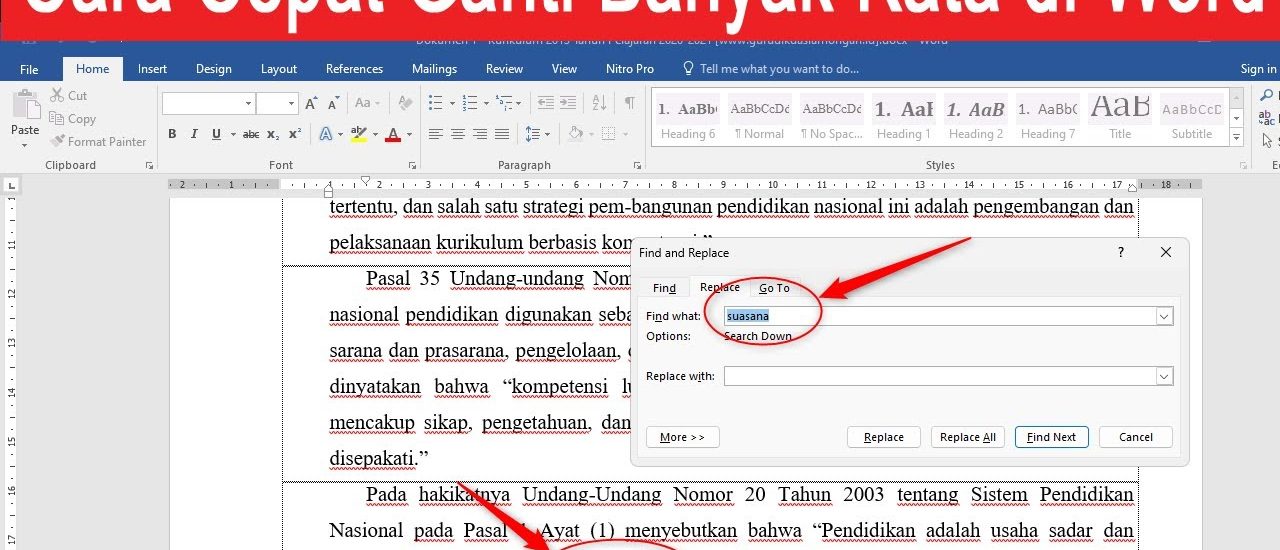The image size is (1280, 550).
Task: Click the Shading paint bucket
Action: (575, 134)
